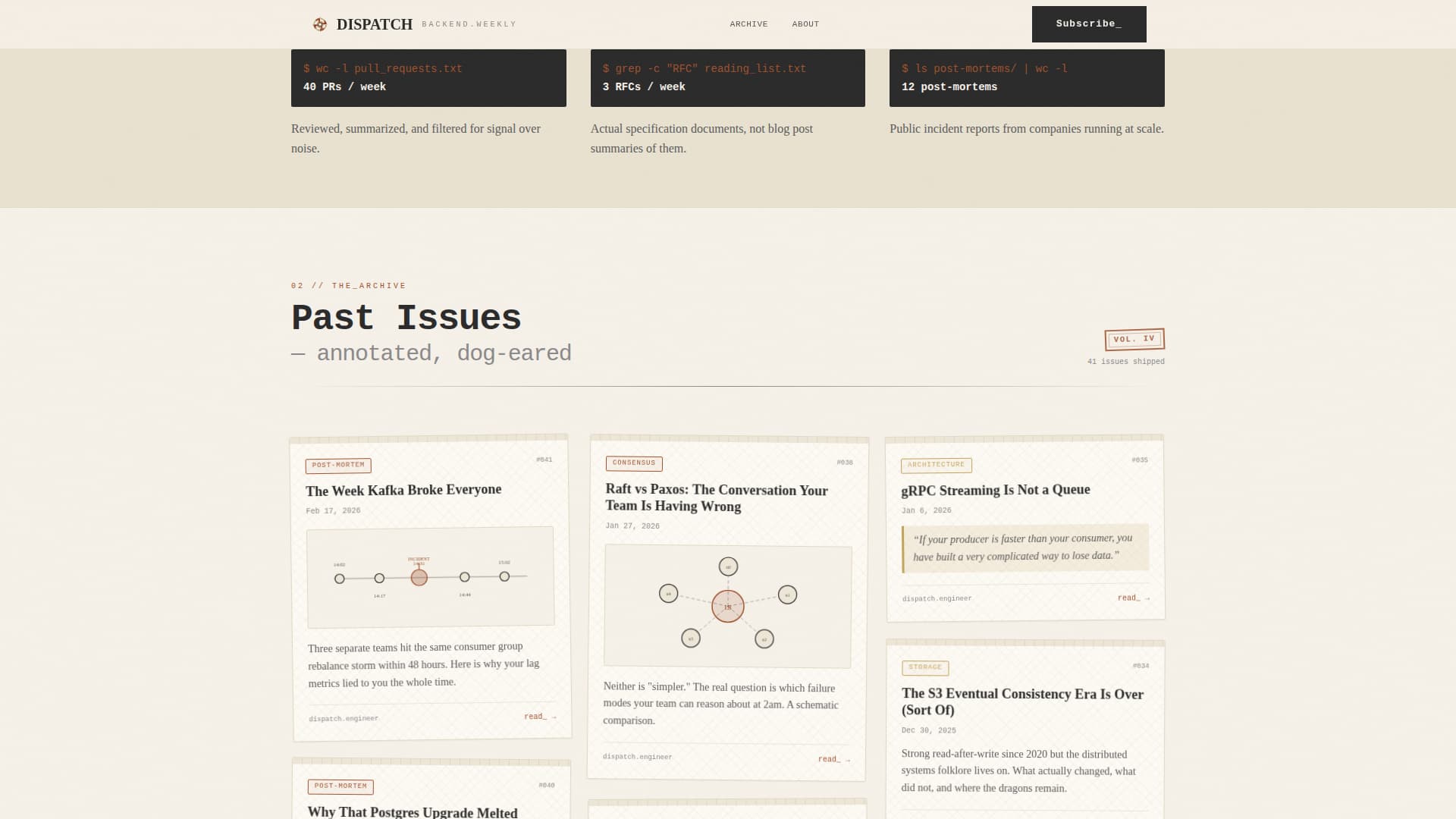This screenshot has height=819, width=1456.
Task: Select POST-MORTEM tag on Postgres card
Action: click(340, 786)
